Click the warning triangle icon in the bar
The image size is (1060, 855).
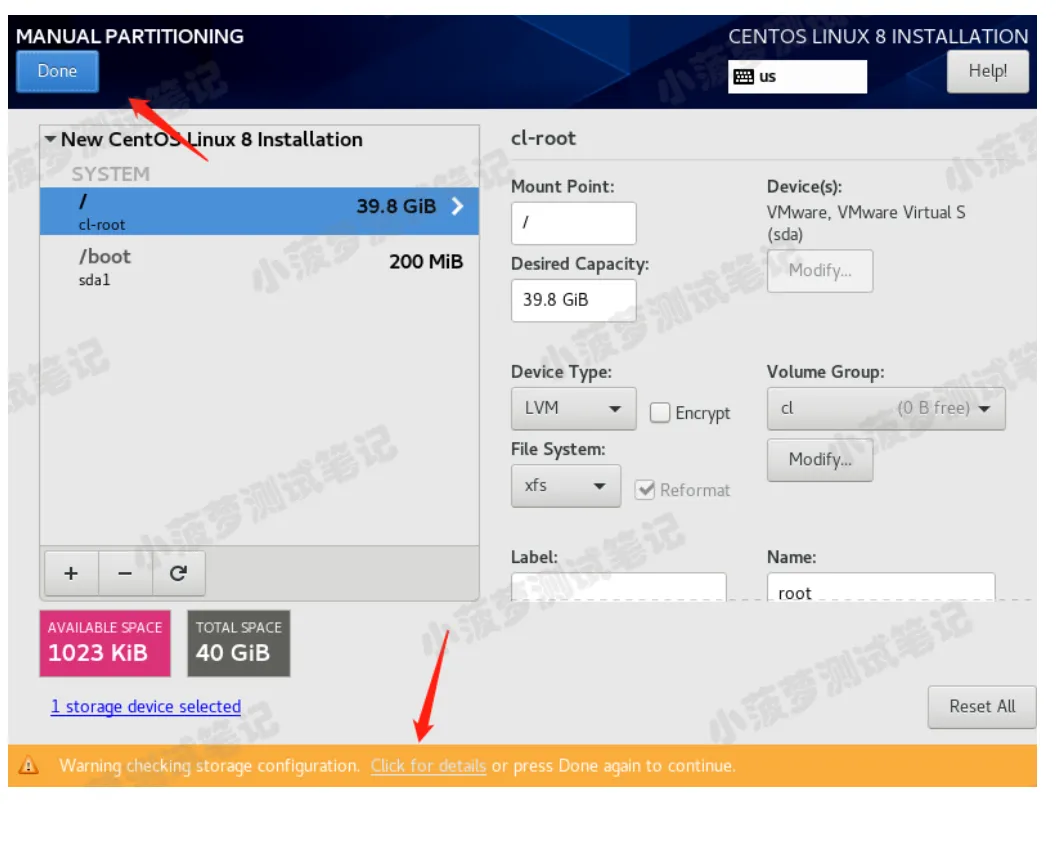pyautogui.click(x=28, y=766)
